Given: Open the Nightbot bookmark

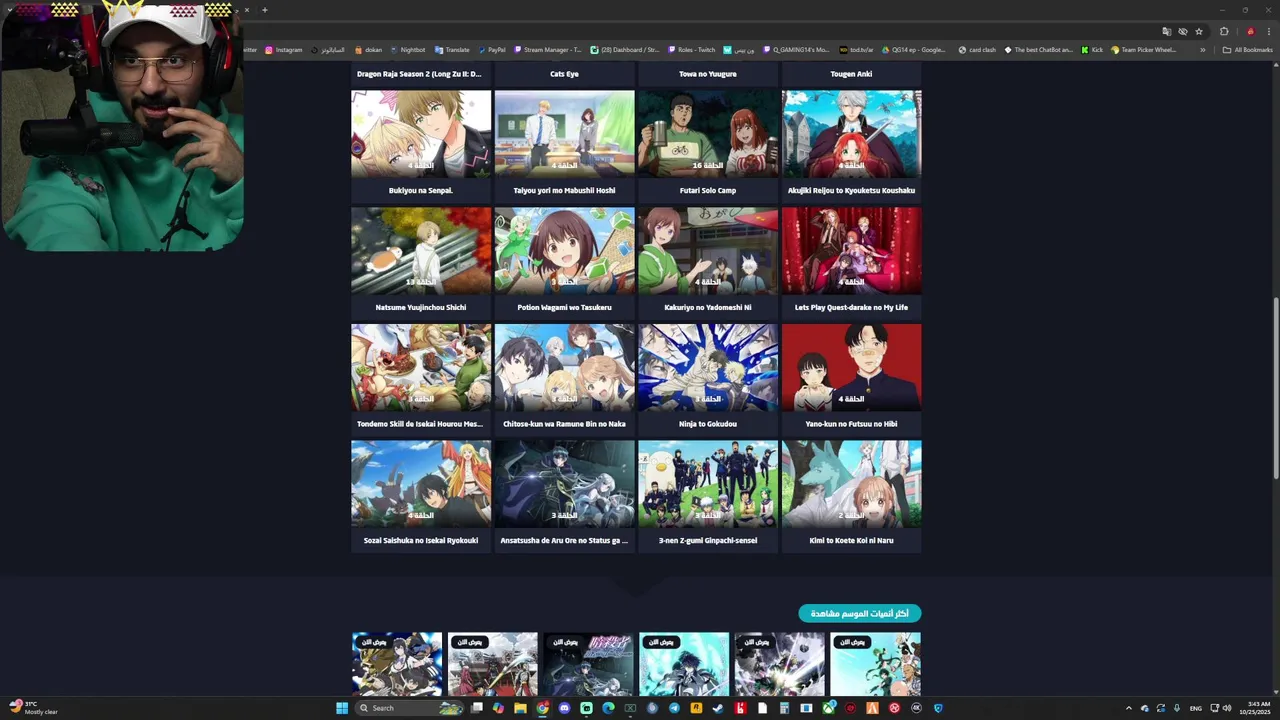Looking at the screenshot, I should click(407, 49).
